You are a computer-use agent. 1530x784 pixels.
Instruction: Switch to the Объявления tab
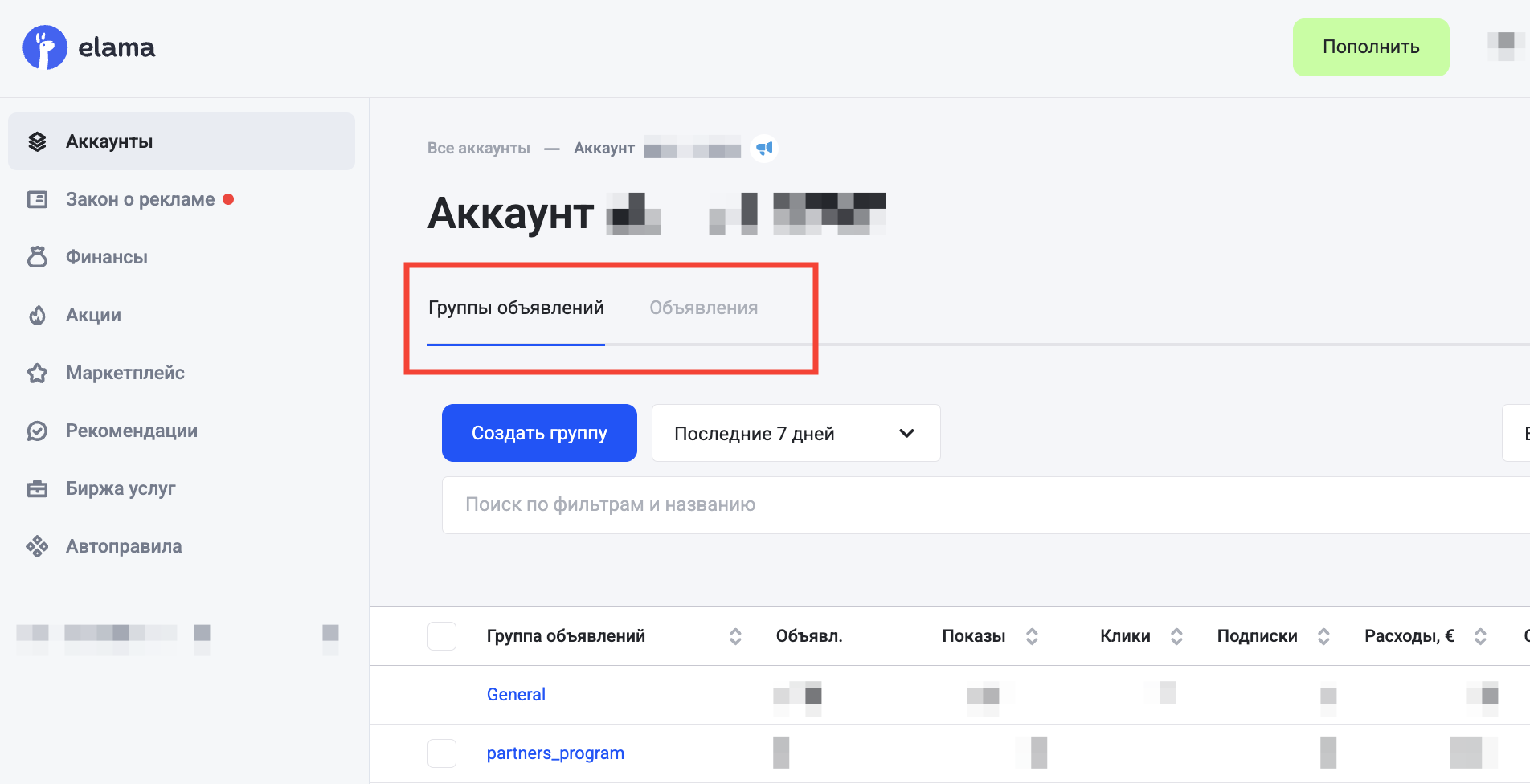click(703, 308)
